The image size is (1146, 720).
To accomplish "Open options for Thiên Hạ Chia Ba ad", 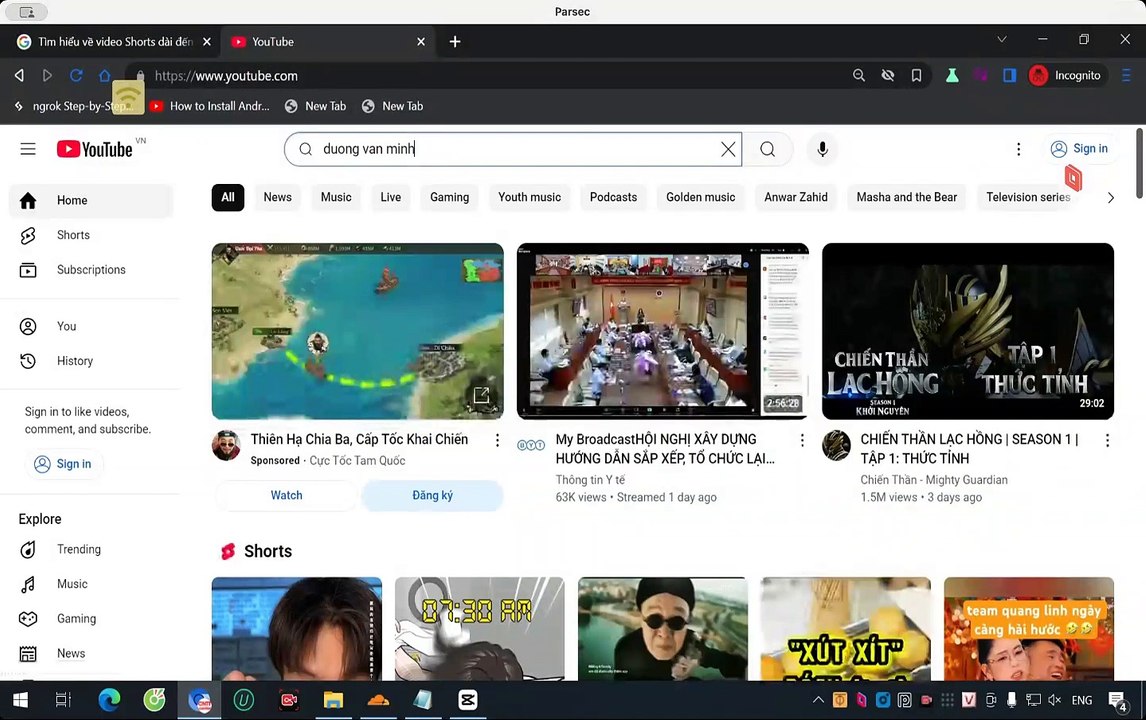I will pos(497,440).
